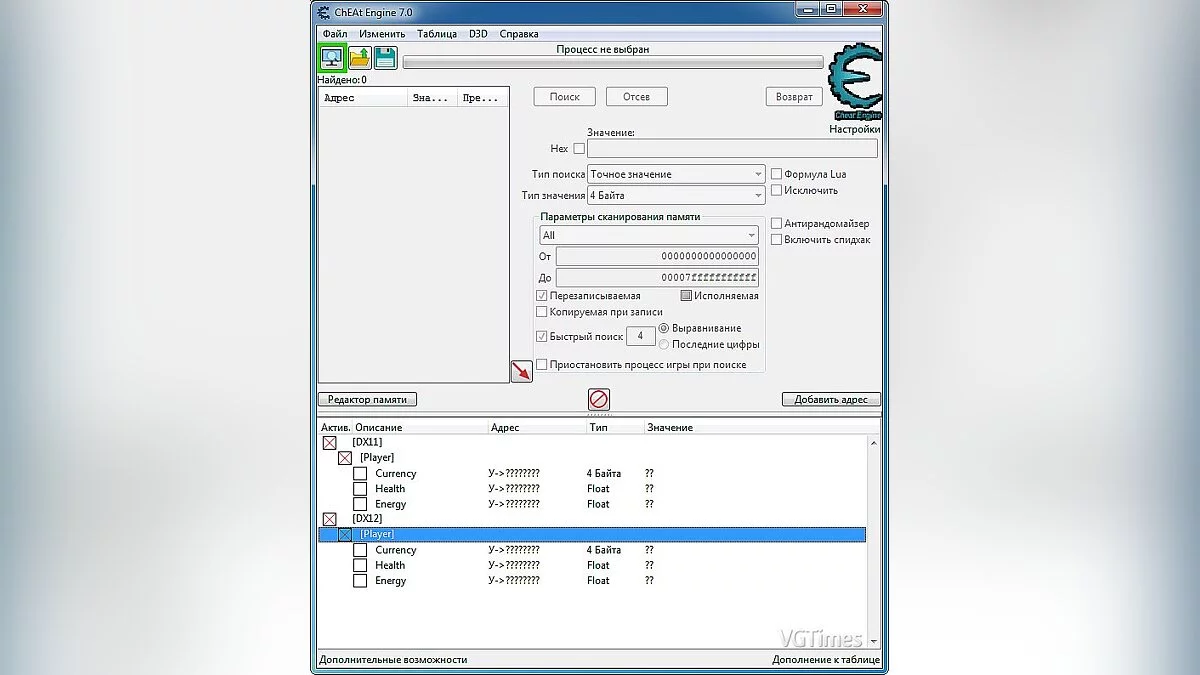Open the D3D menu
The height and width of the screenshot is (675, 1200).
[x=480, y=33]
